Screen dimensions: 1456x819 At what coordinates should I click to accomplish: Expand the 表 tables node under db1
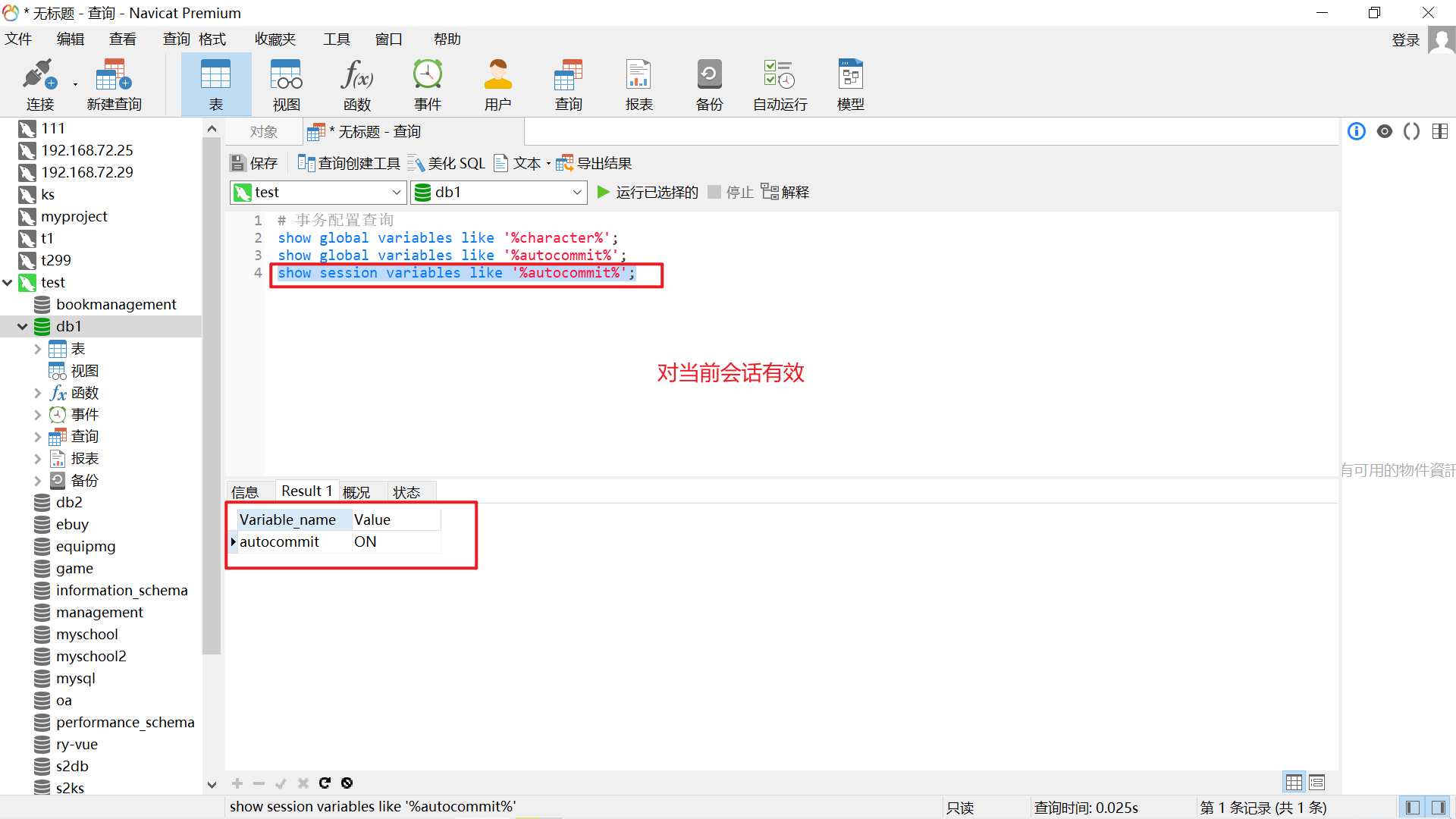pos(37,349)
